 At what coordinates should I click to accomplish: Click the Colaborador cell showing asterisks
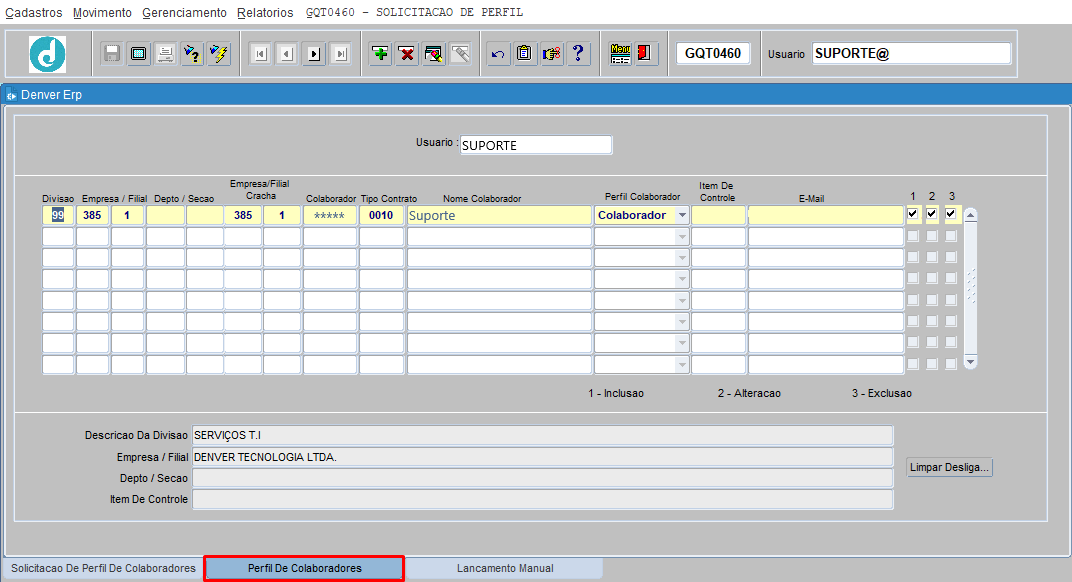coord(330,215)
